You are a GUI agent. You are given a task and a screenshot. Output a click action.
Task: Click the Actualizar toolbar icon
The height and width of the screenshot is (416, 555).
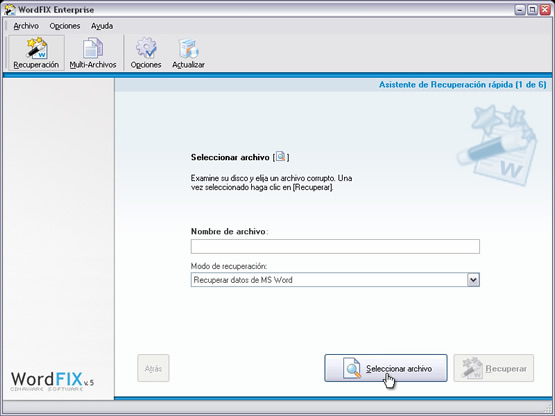click(188, 53)
